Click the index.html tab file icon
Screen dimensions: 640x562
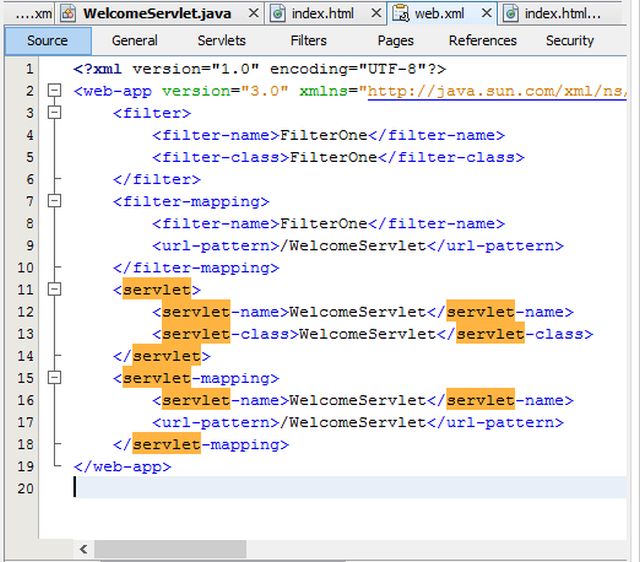(278, 14)
